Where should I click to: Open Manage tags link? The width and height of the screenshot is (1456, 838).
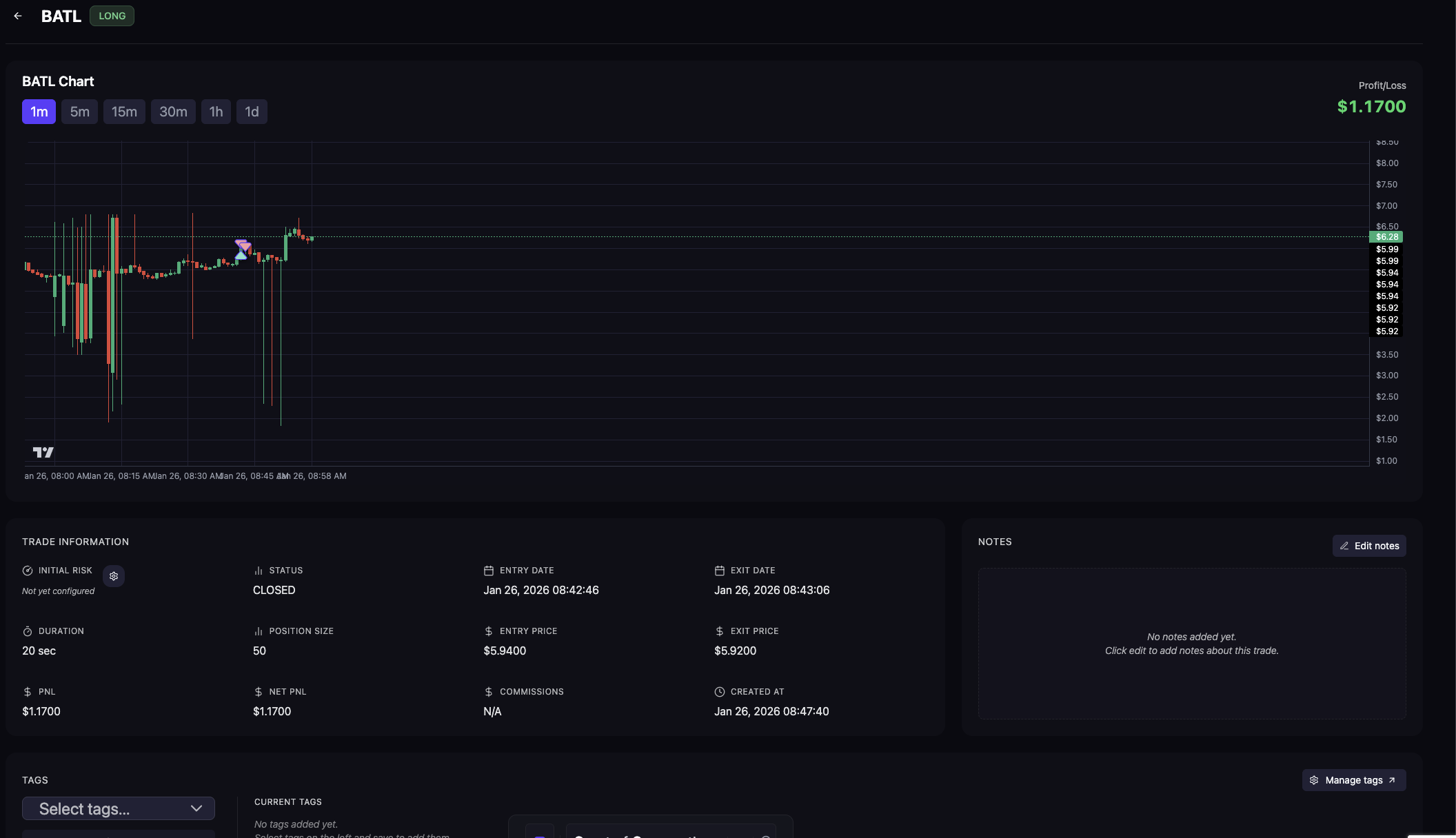(x=1354, y=780)
